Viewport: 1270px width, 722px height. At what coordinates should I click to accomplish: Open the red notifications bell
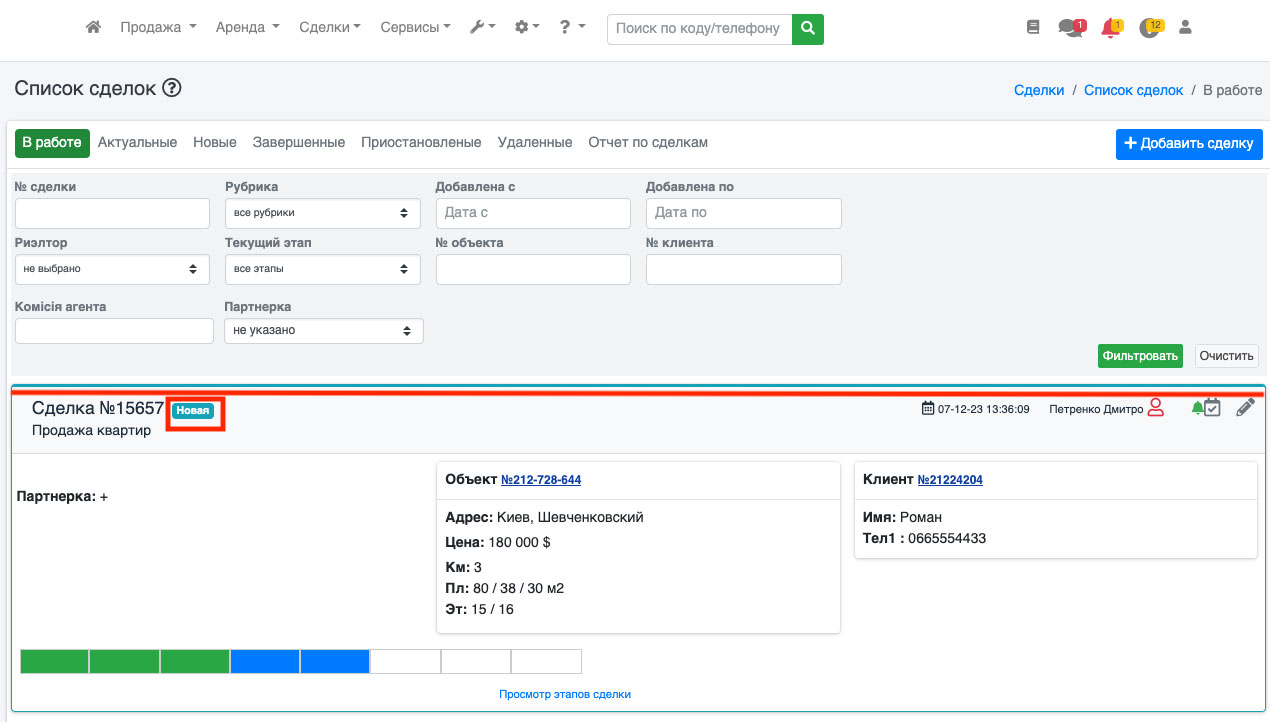[x=1110, y=28]
